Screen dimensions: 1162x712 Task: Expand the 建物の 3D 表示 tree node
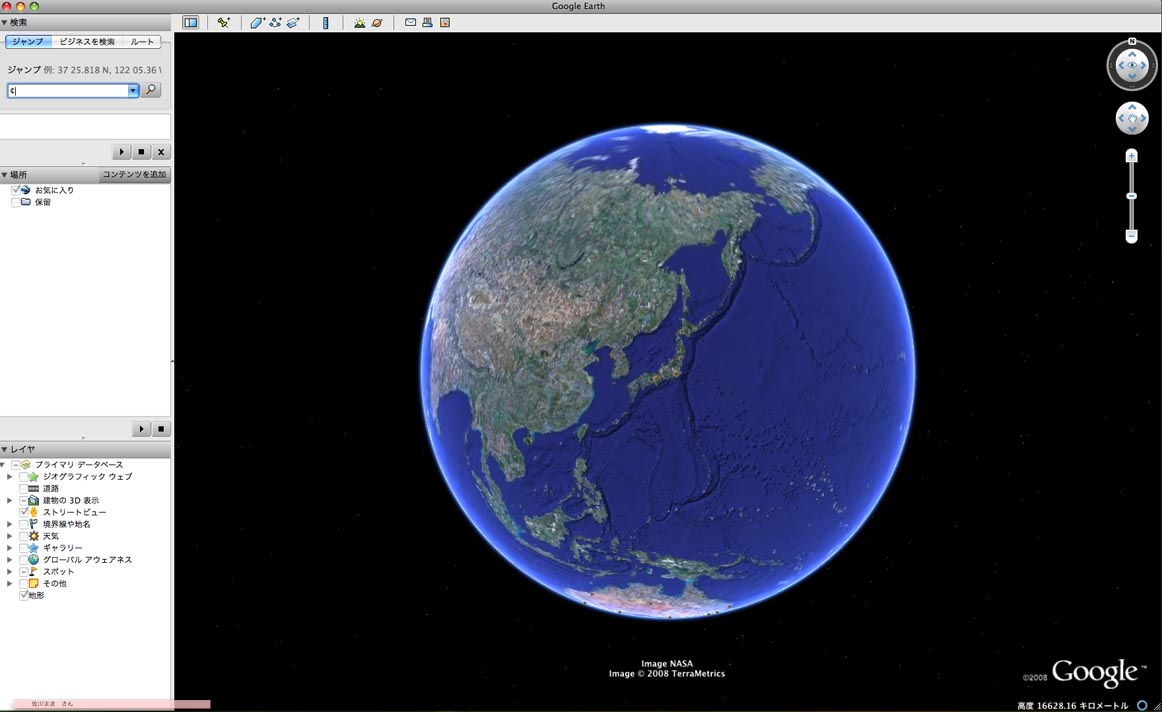click(10, 500)
